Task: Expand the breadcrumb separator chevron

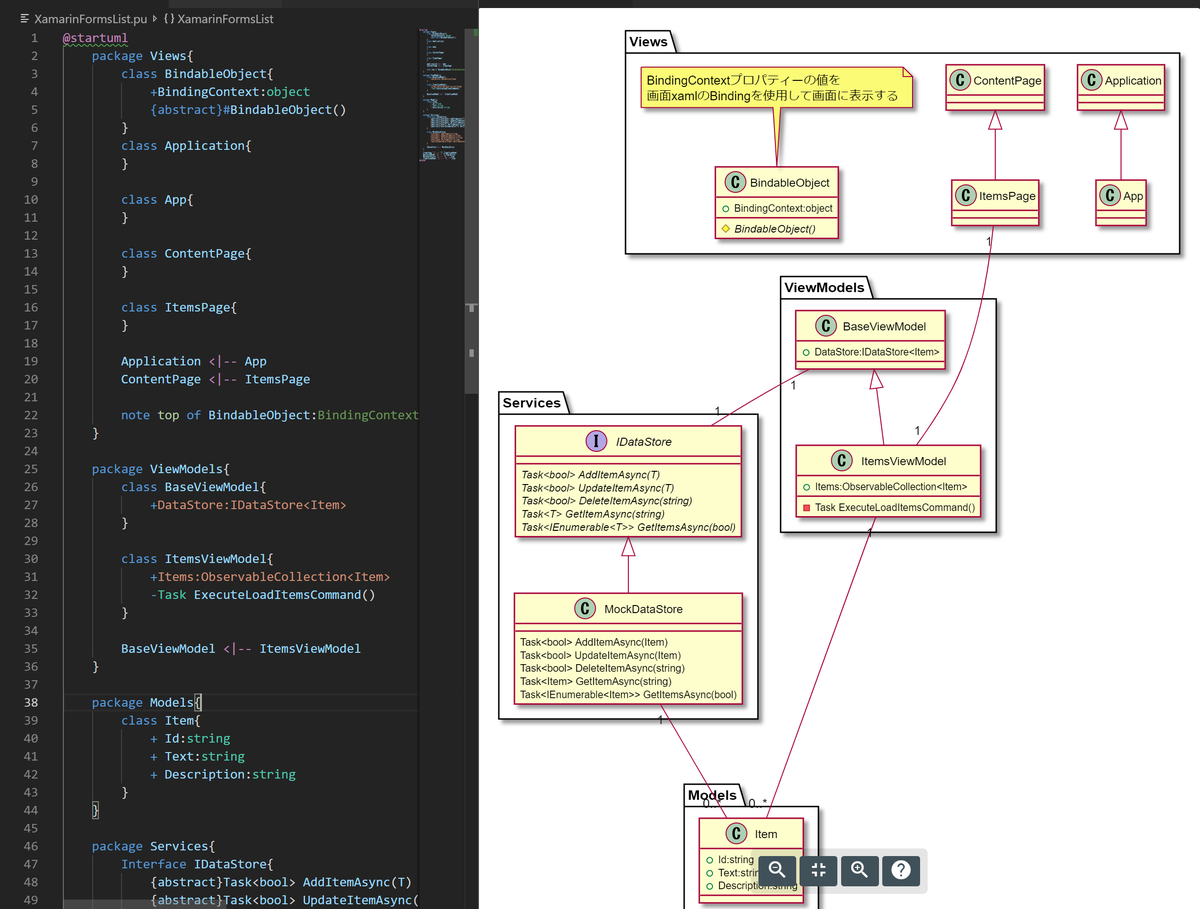Action: click(155, 18)
